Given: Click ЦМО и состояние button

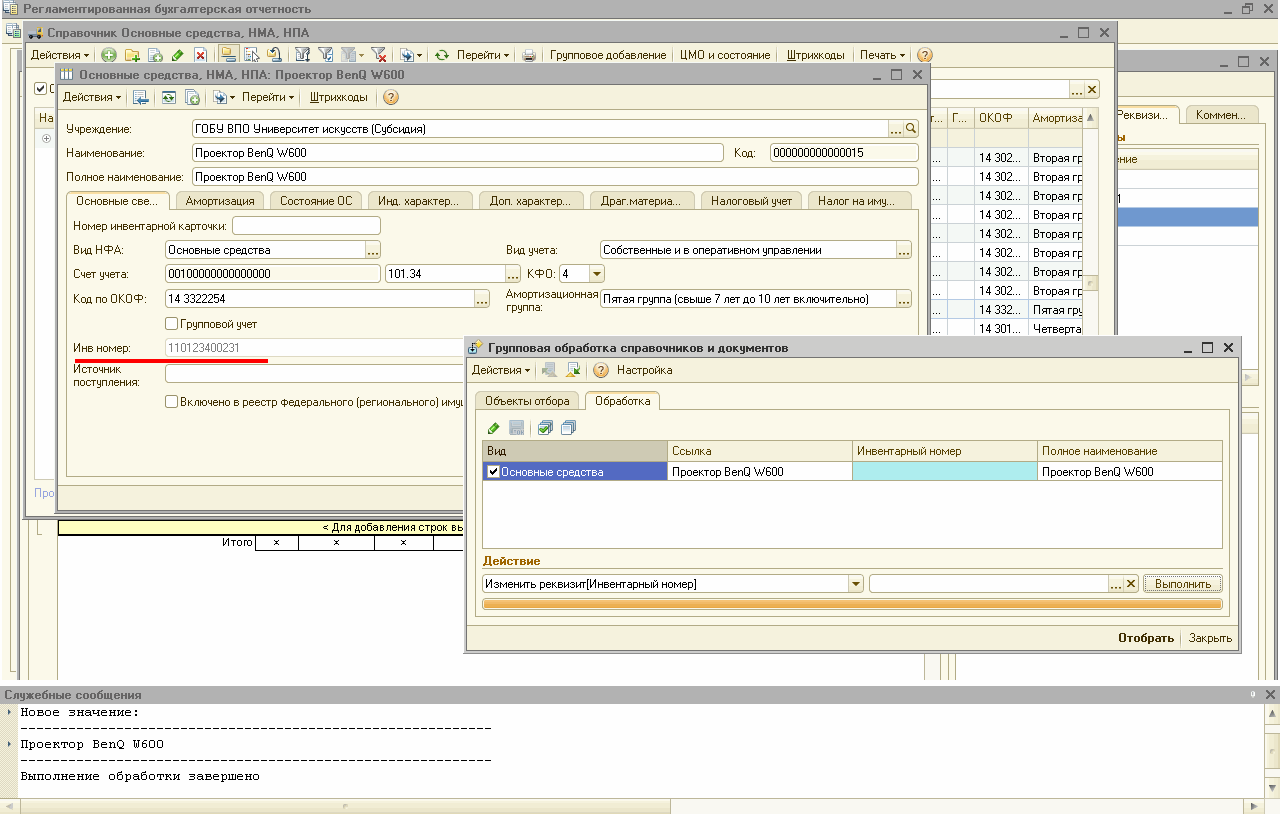Looking at the screenshot, I should [725, 55].
